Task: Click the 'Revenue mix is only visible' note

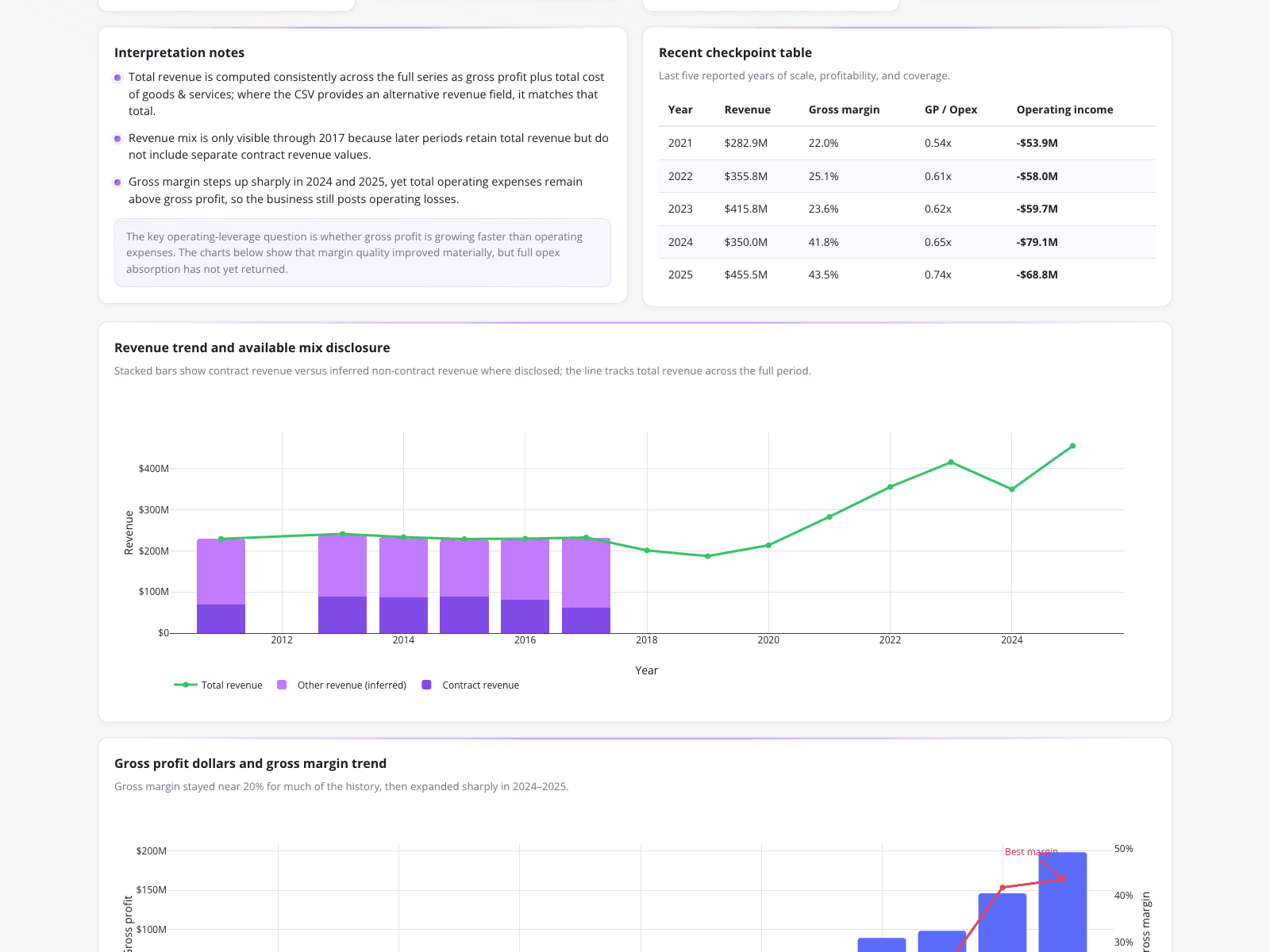Action: [x=368, y=146]
